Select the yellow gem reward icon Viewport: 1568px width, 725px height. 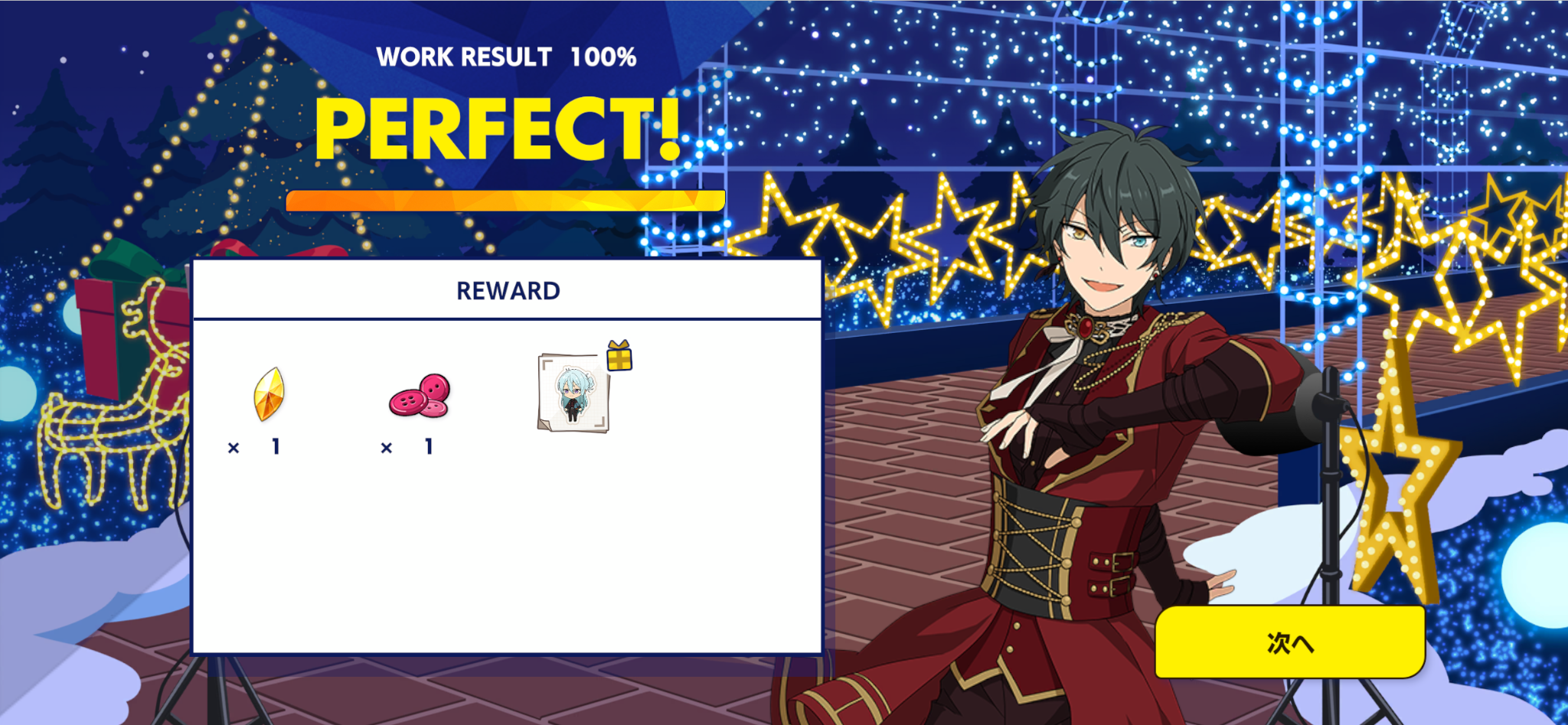click(269, 394)
